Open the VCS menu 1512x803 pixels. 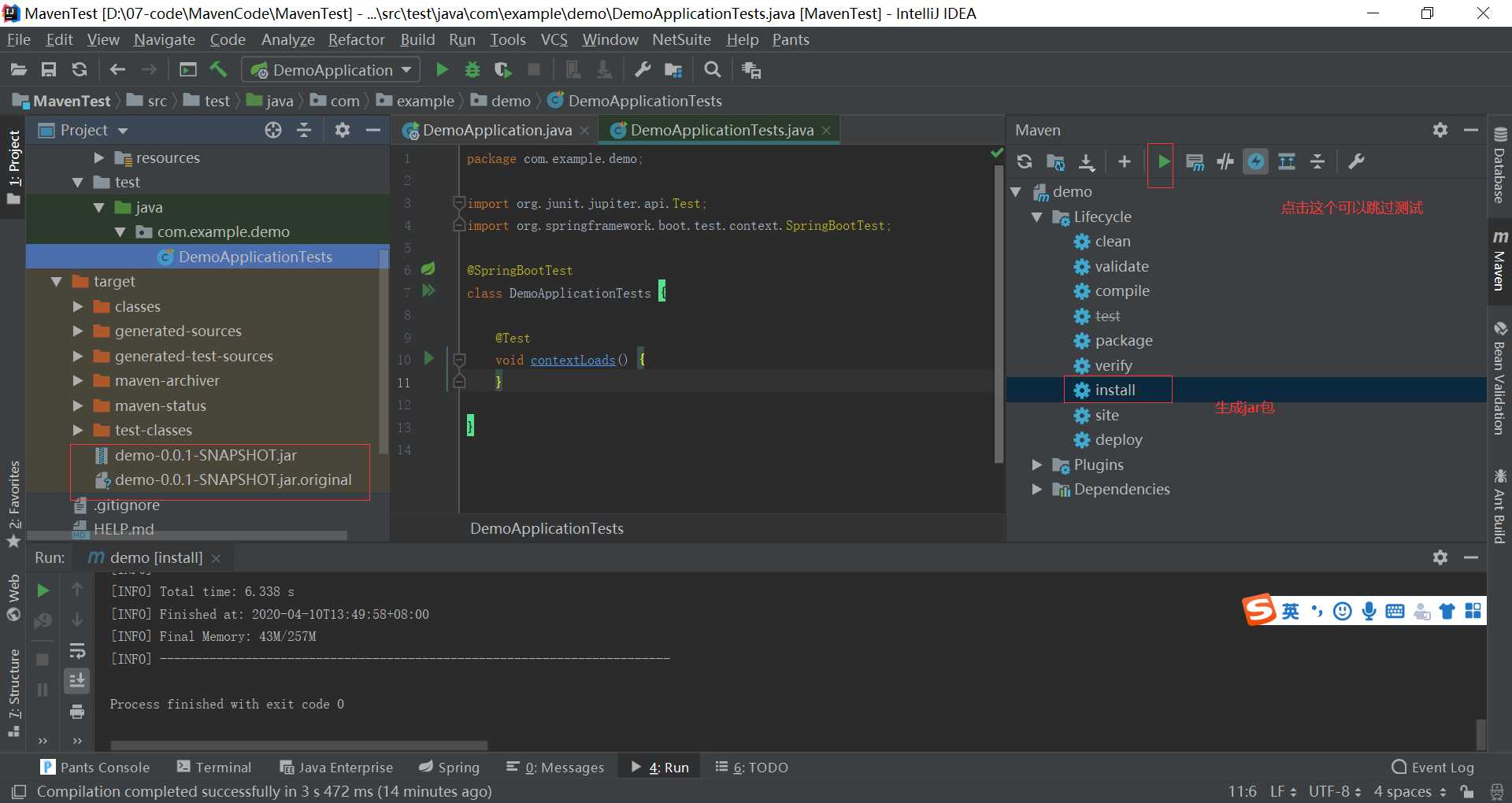tap(554, 39)
